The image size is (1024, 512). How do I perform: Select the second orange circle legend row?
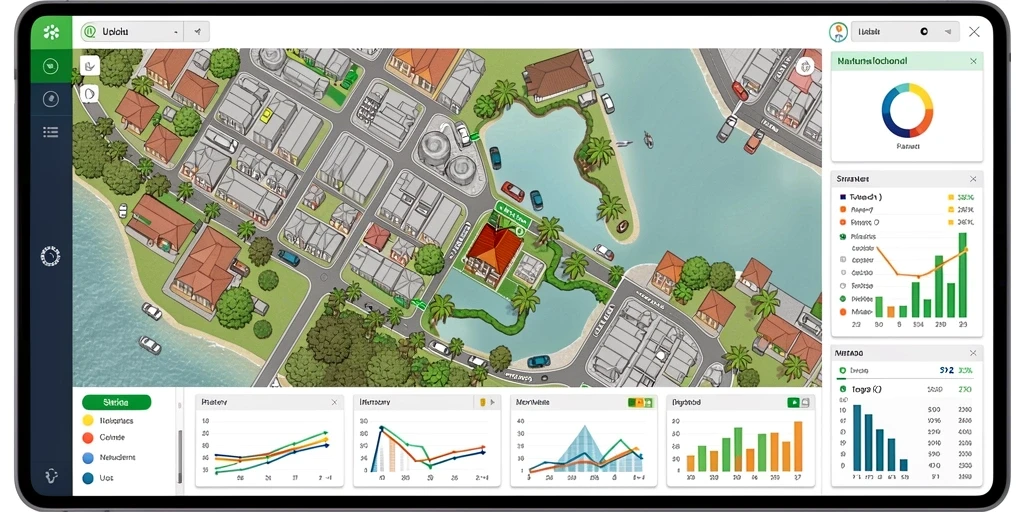coord(906,223)
